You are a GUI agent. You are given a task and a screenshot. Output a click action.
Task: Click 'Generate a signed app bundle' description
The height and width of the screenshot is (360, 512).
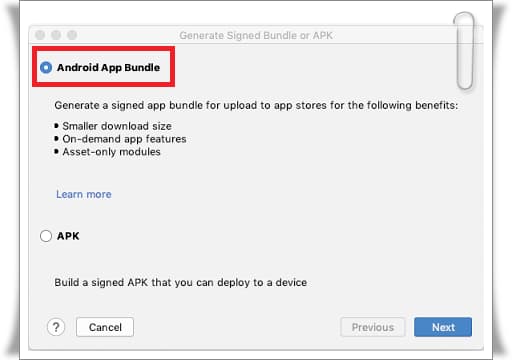pyautogui.click(x=256, y=105)
